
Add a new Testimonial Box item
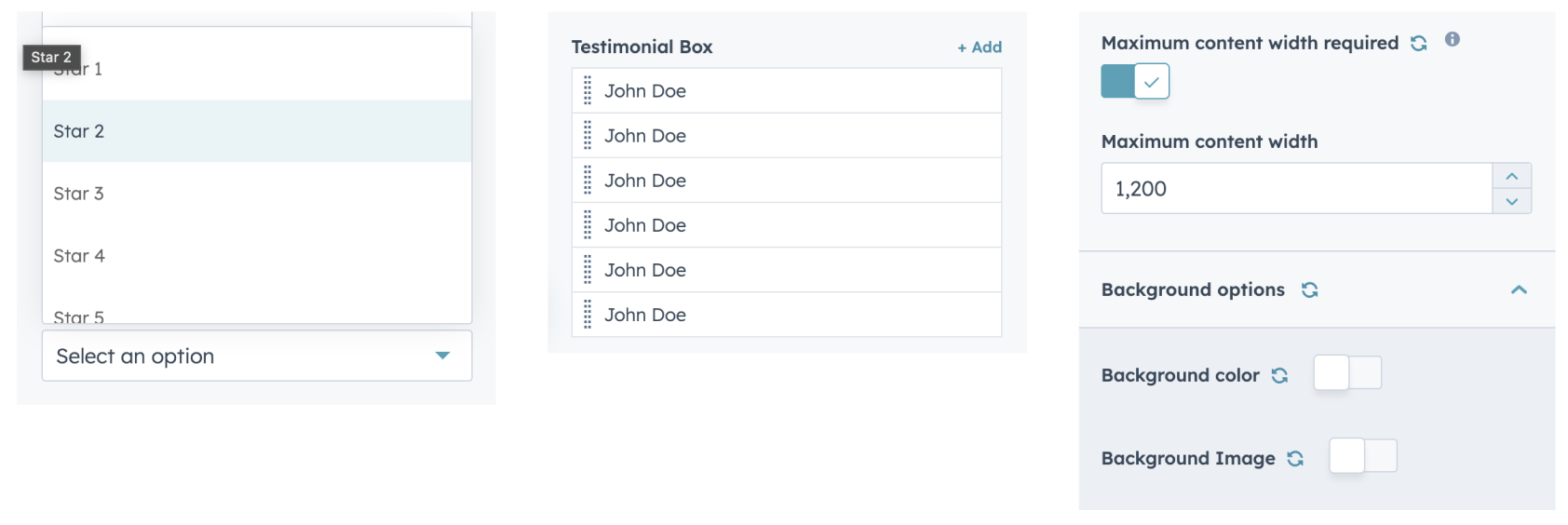(980, 47)
